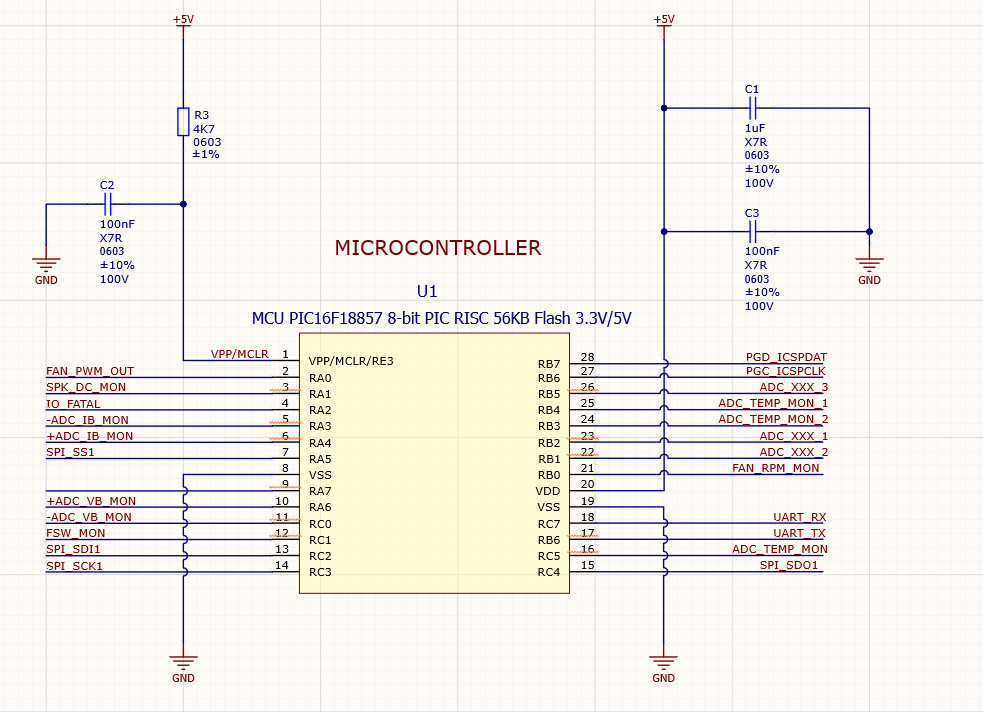Click the GND symbol right of C3
983x712 pixels.
869,263
